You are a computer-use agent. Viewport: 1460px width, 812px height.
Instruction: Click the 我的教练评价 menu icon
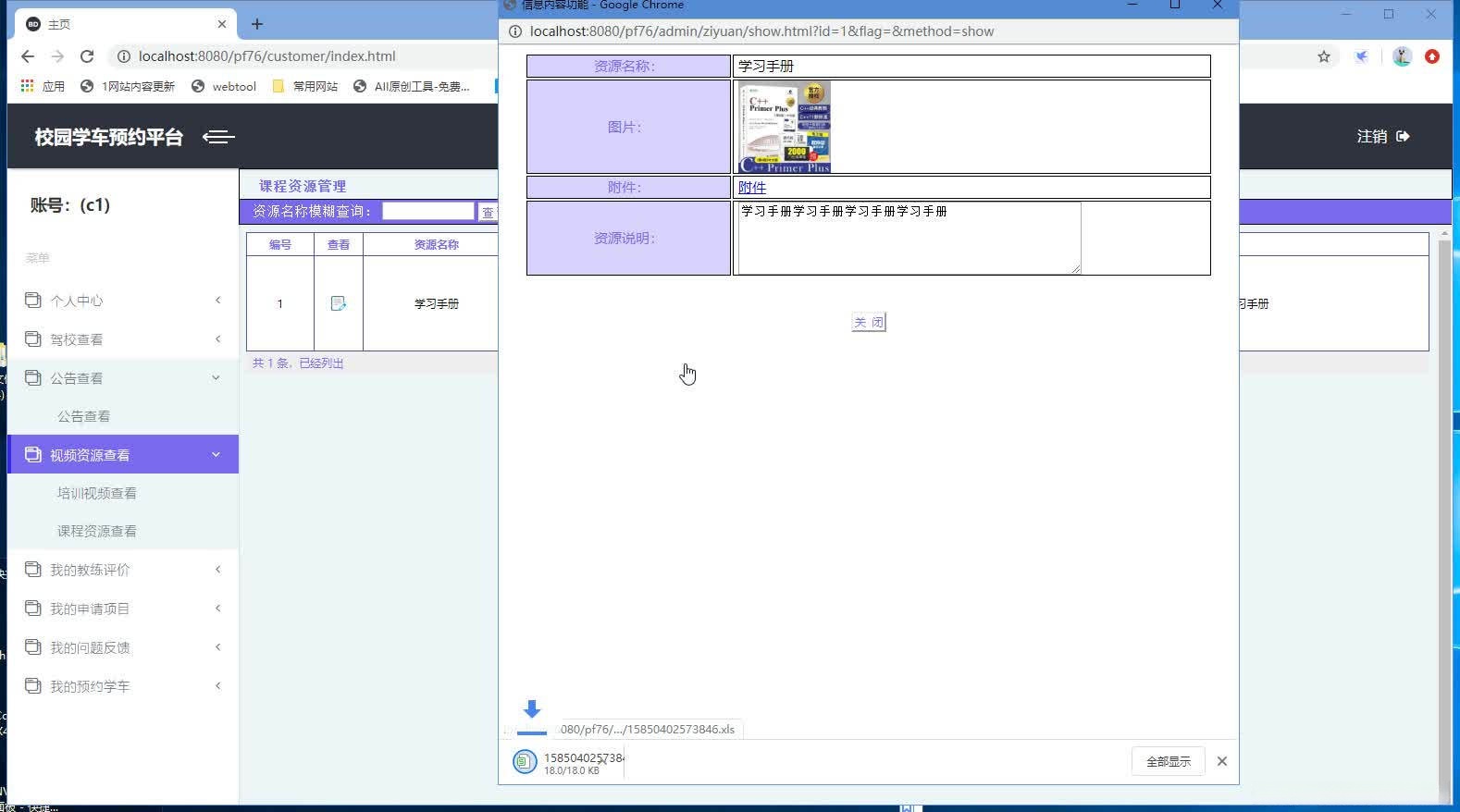coord(33,569)
